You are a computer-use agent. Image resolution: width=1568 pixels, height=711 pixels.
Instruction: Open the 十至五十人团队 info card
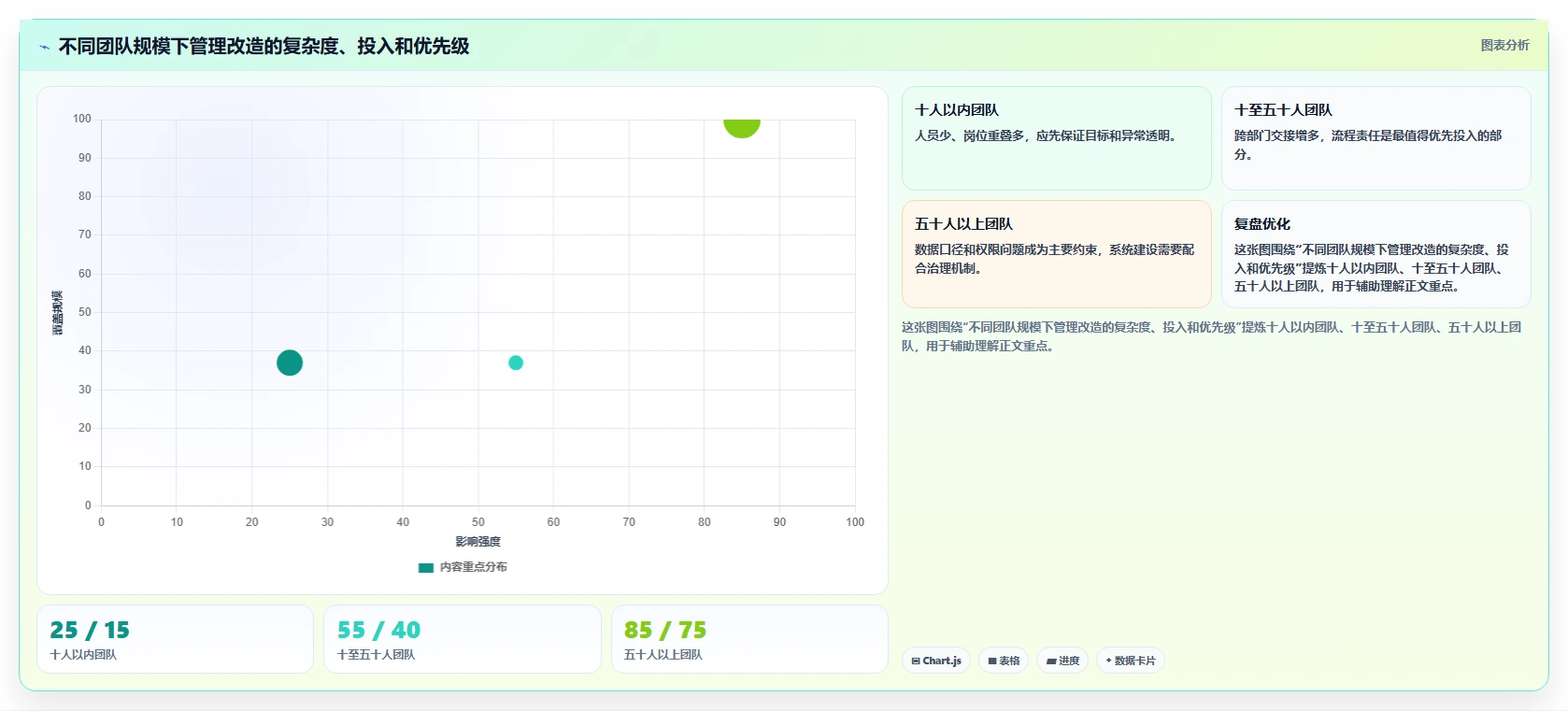click(x=1376, y=138)
